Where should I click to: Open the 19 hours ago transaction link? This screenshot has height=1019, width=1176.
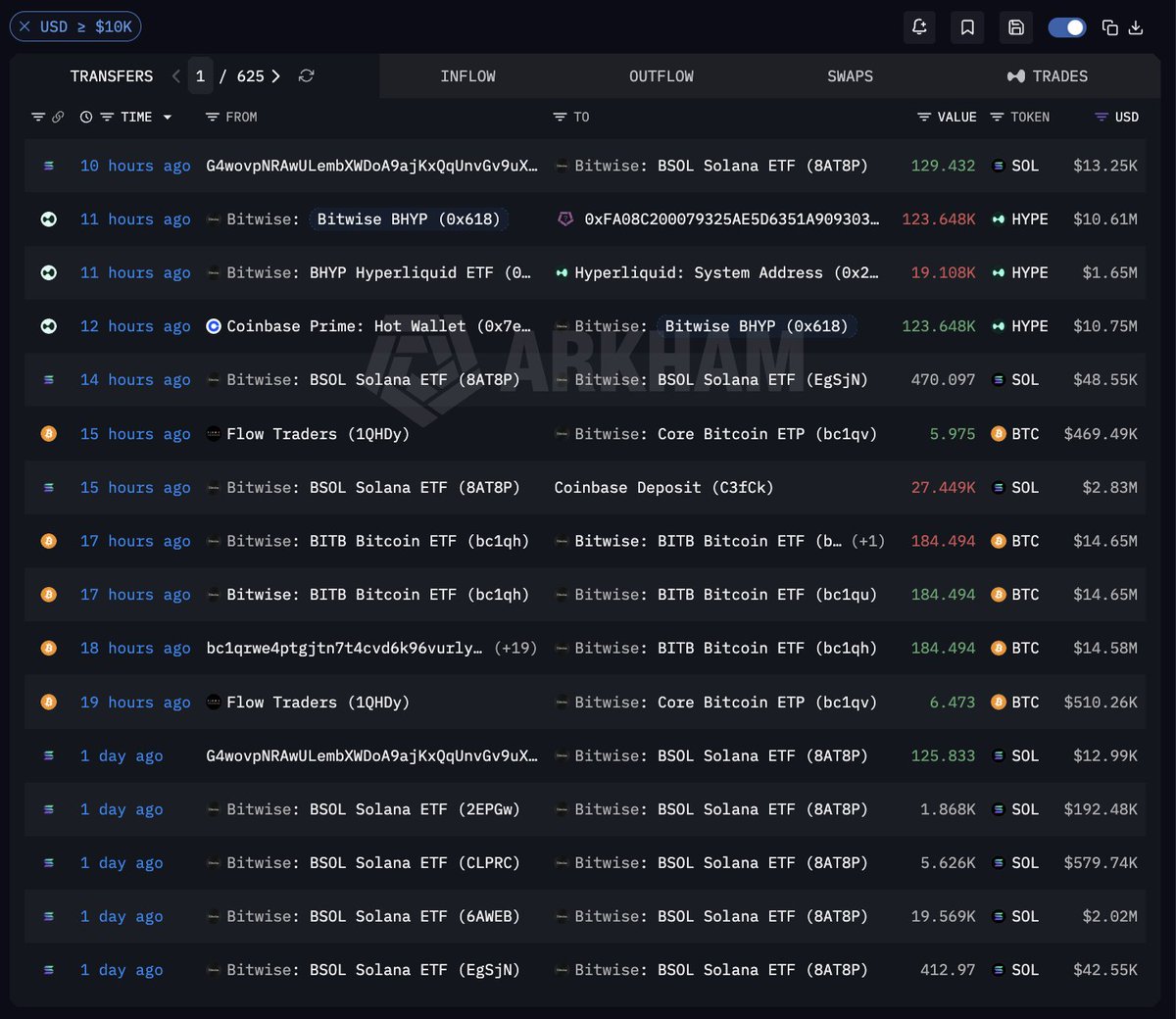point(135,703)
